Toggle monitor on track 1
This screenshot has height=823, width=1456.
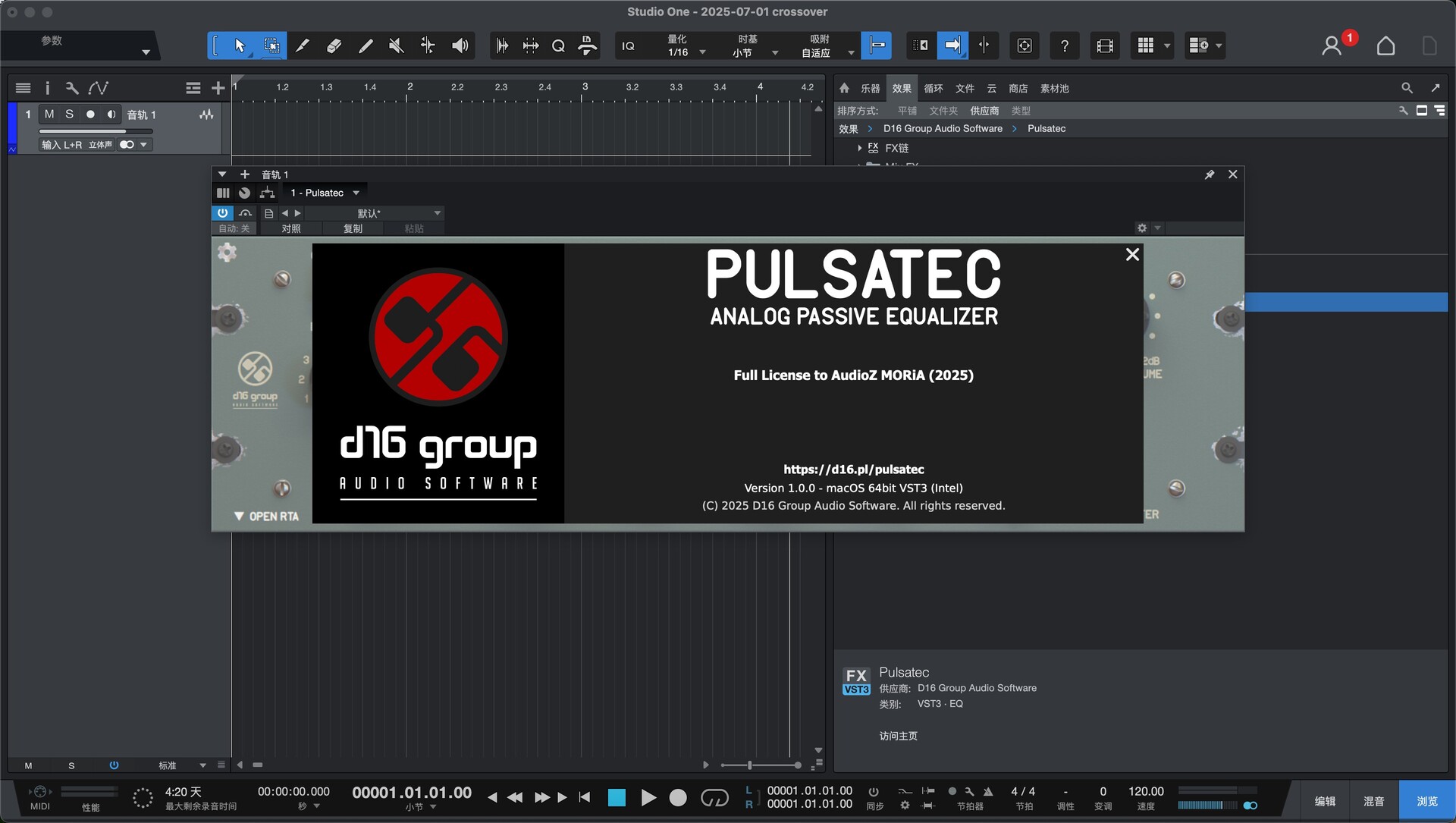click(x=111, y=114)
